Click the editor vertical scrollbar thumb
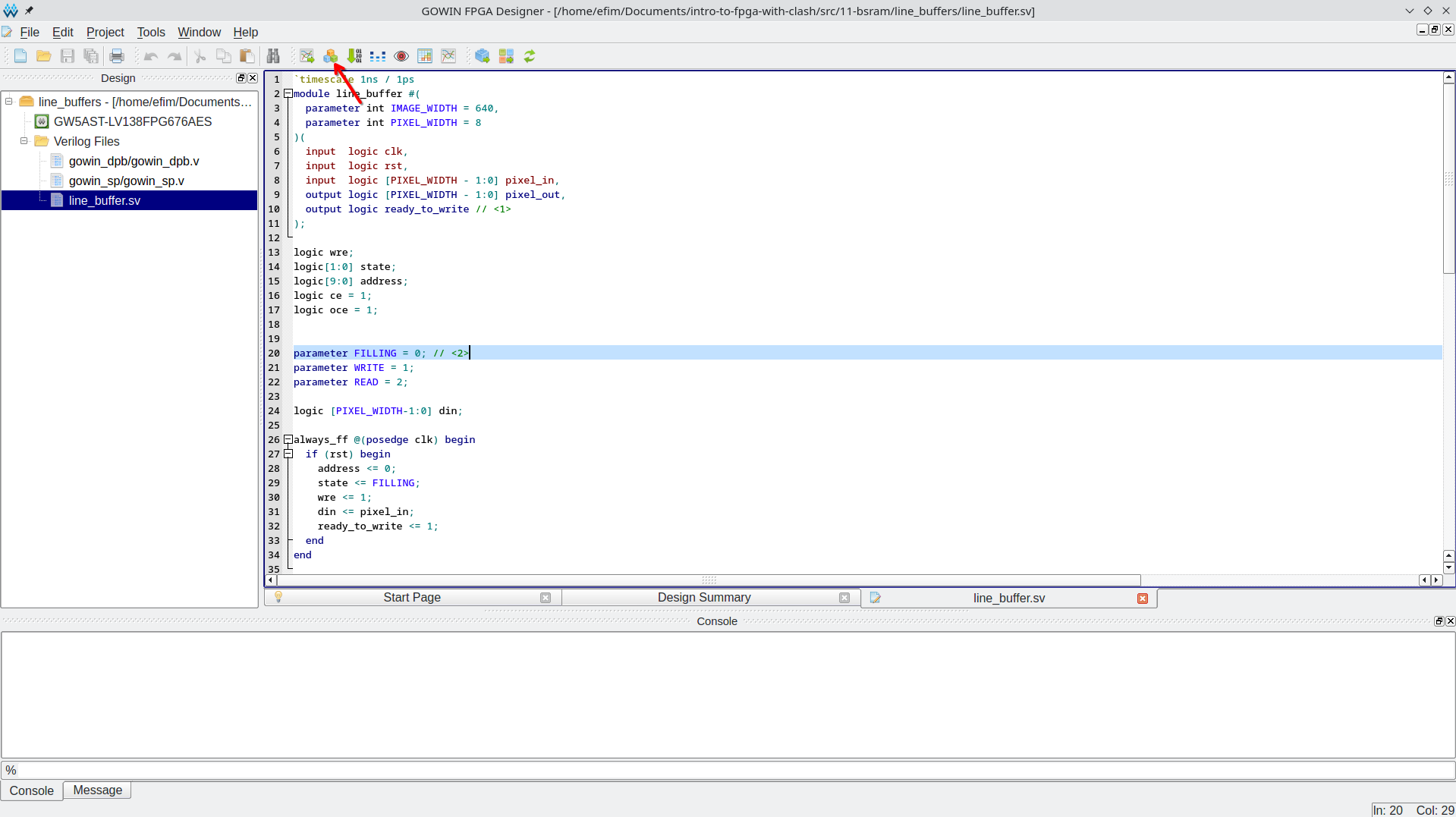 (1448, 178)
